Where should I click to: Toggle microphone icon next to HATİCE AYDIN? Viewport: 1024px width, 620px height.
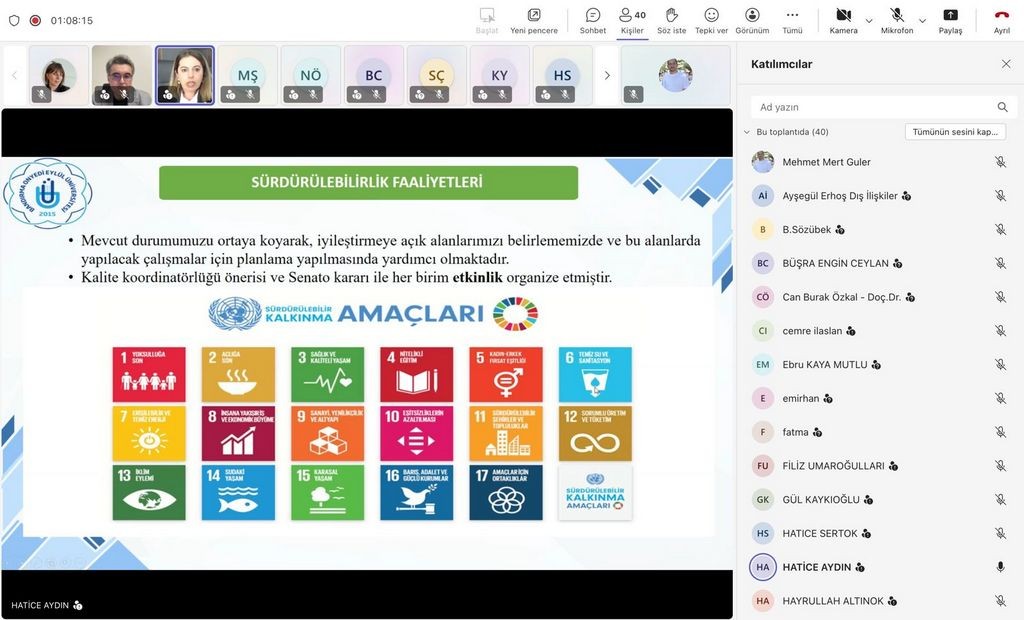pos(1000,567)
